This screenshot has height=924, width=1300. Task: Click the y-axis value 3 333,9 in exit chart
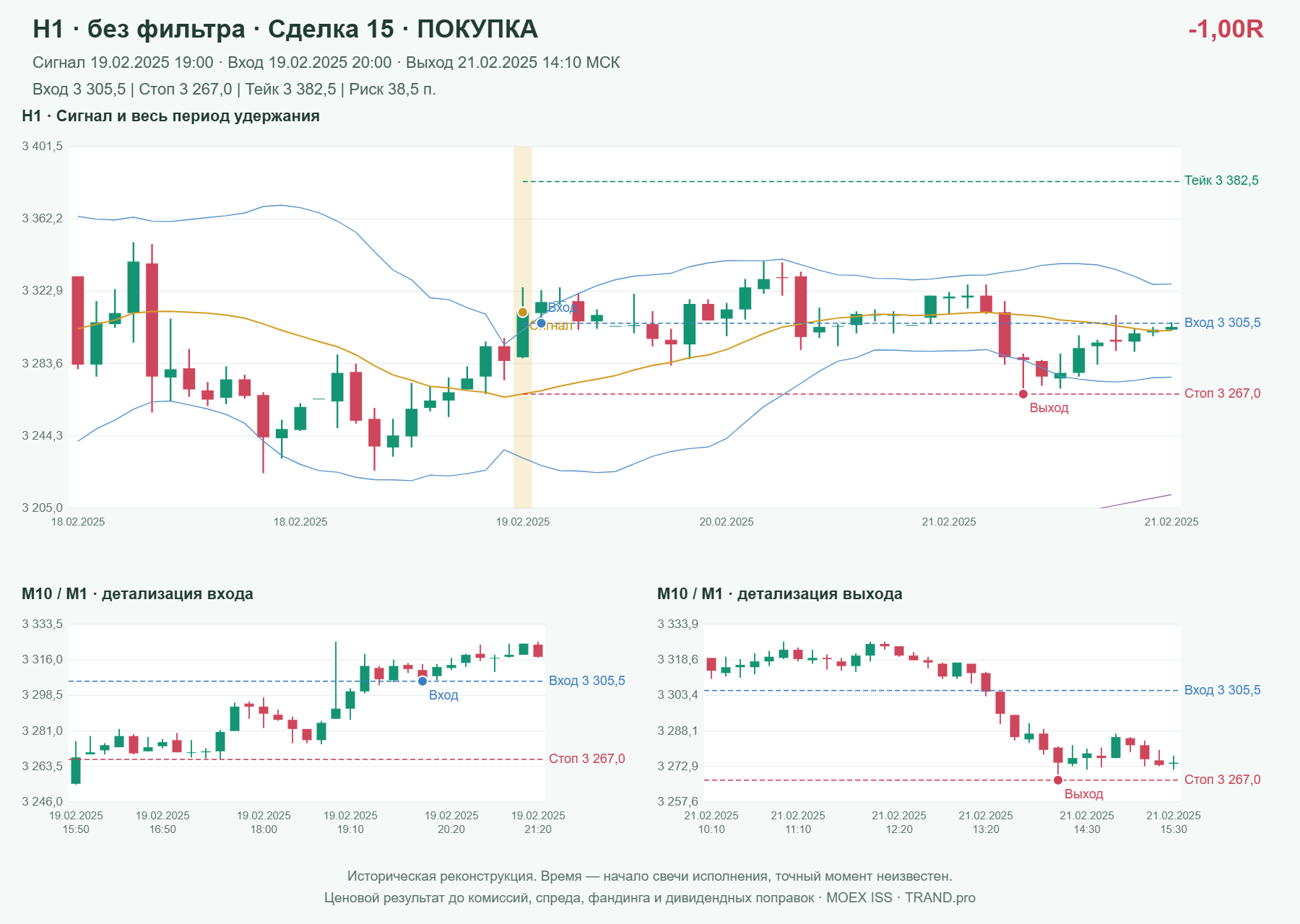pyautogui.click(x=678, y=624)
